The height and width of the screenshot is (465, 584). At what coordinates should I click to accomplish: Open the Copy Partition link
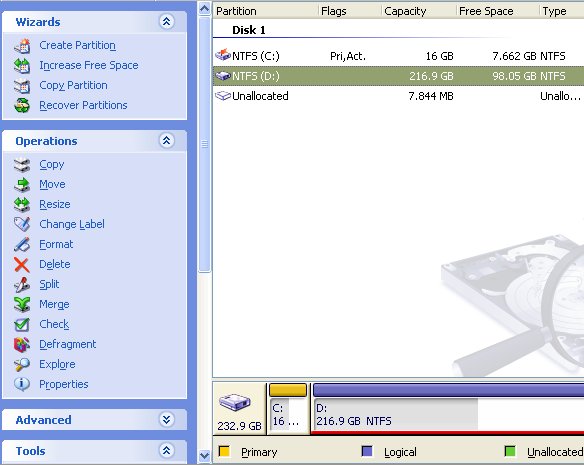point(73,86)
